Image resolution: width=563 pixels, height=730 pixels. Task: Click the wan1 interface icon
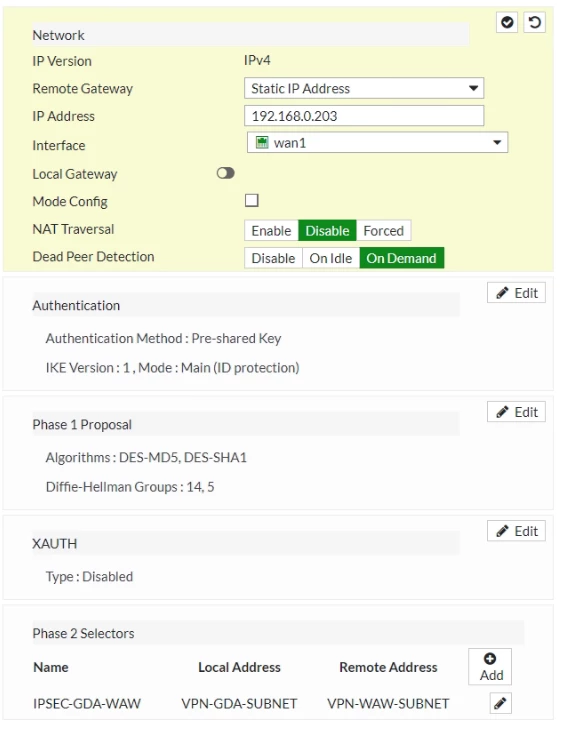tap(262, 142)
